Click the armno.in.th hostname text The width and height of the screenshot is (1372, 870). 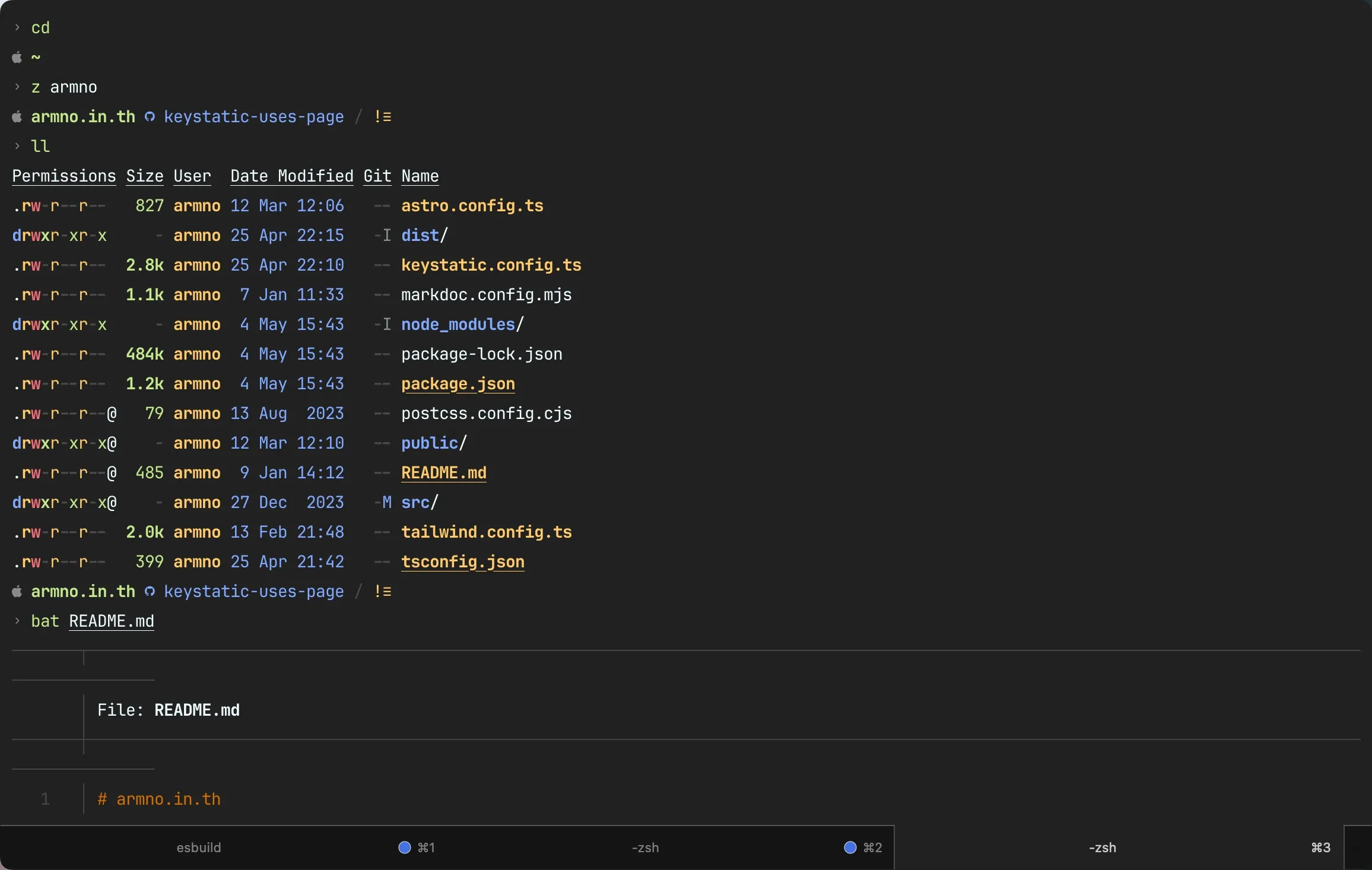click(83, 116)
